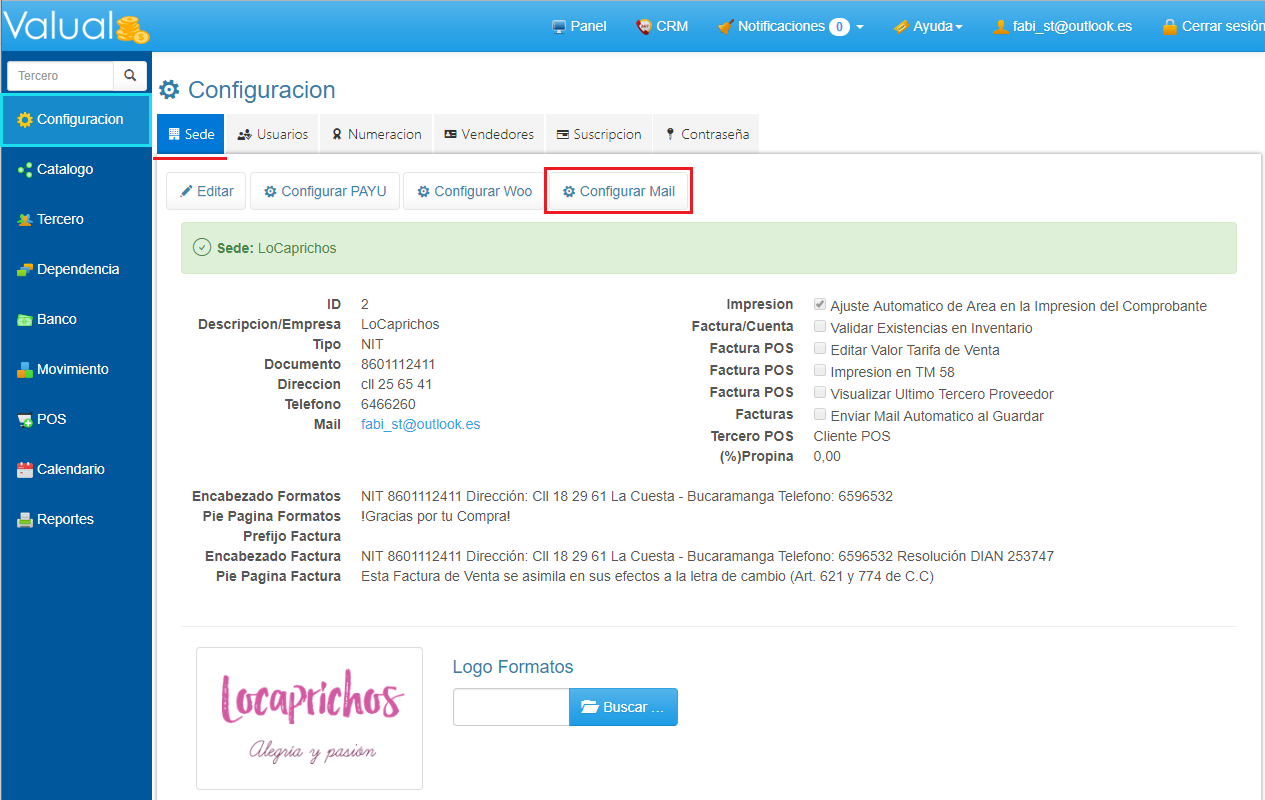Click the Tercero search input field
The height and width of the screenshot is (800, 1265).
(61, 76)
